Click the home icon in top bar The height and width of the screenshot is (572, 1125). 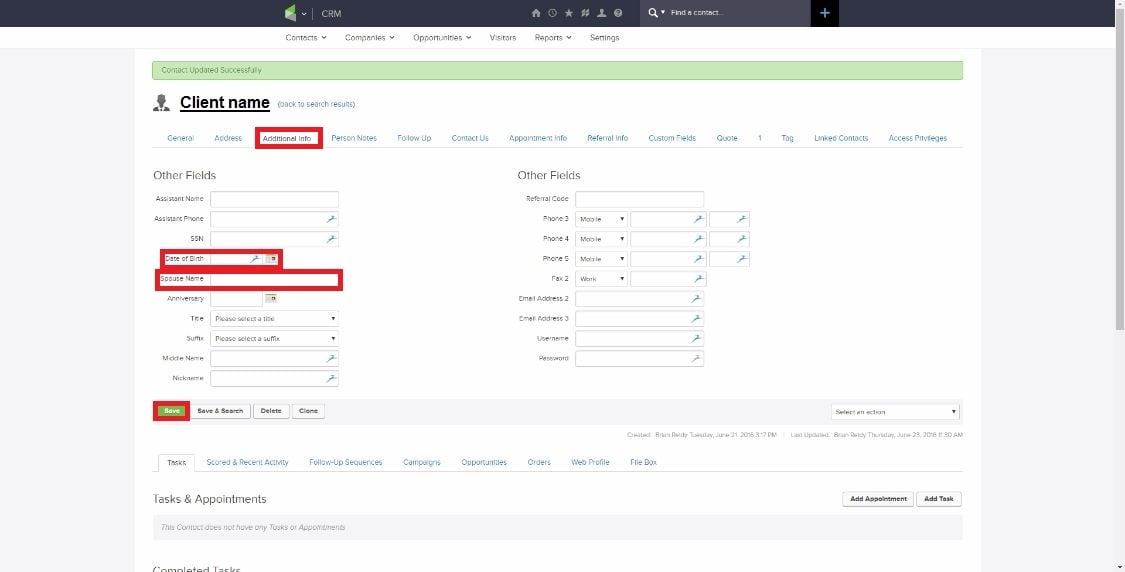(x=538, y=13)
